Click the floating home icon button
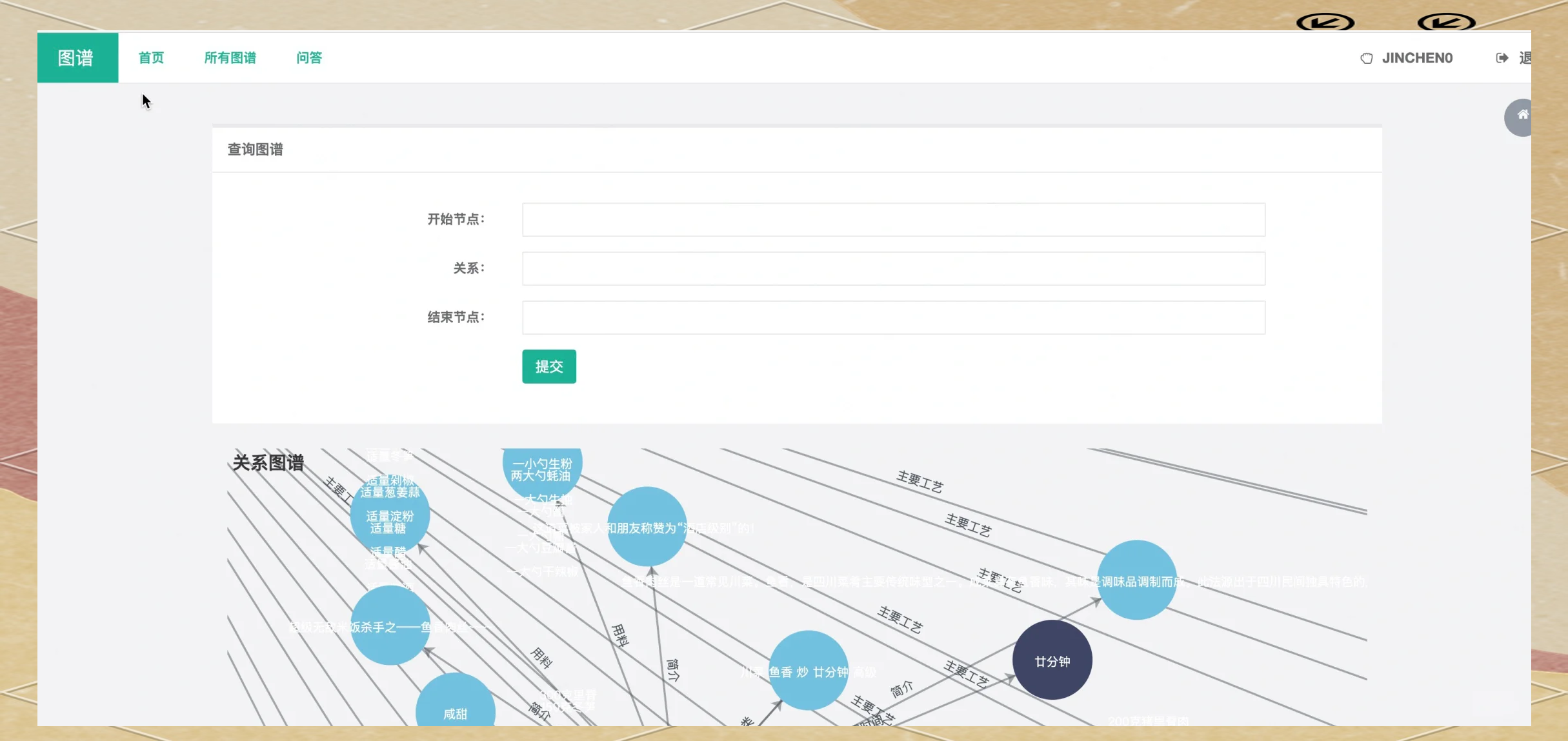Screen dimensions: 1568x741 [1521, 116]
